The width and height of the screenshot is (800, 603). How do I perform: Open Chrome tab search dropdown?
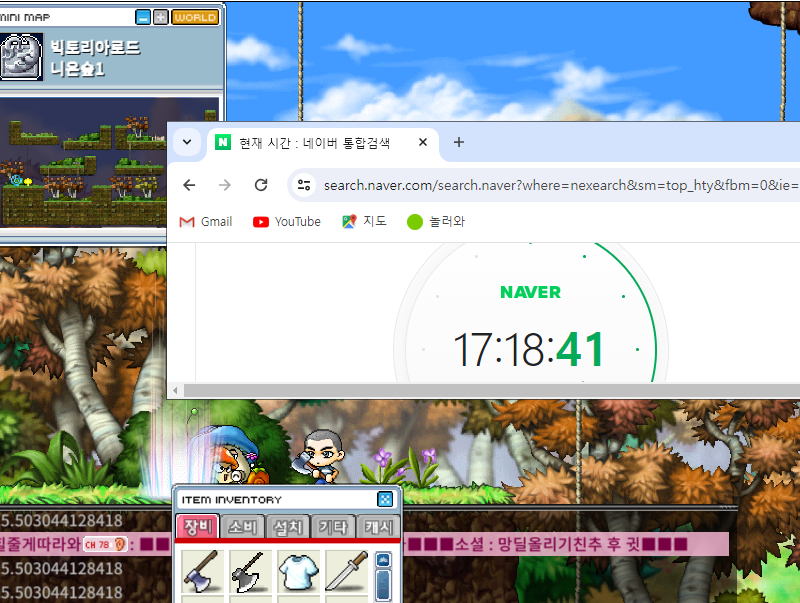click(x=186, y=142)
